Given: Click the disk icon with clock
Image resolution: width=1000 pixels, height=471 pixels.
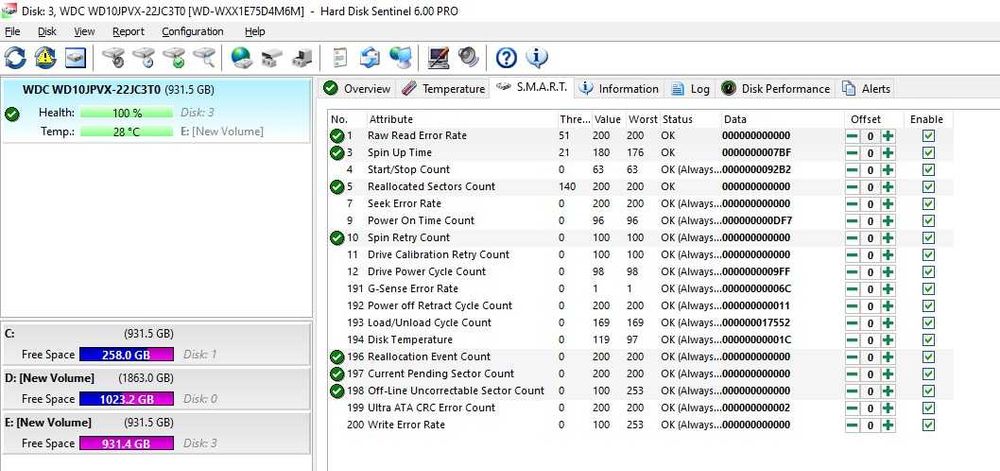Looking at the screenshot, I should coord(144,58).
